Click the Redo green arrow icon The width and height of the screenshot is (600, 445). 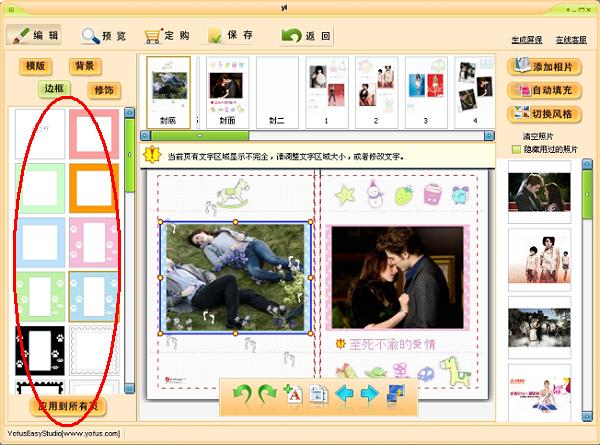click(267, 394)
